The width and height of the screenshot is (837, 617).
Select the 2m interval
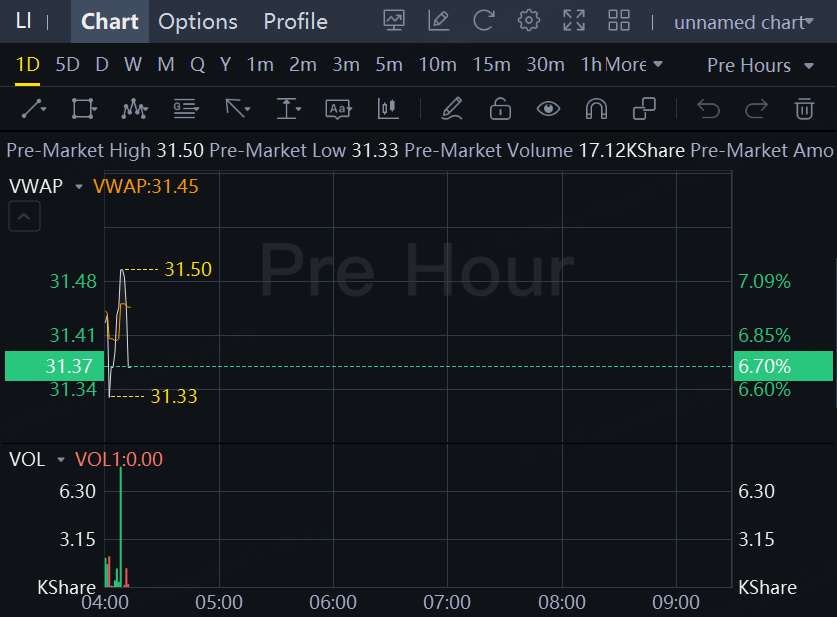tap(303, 65)
